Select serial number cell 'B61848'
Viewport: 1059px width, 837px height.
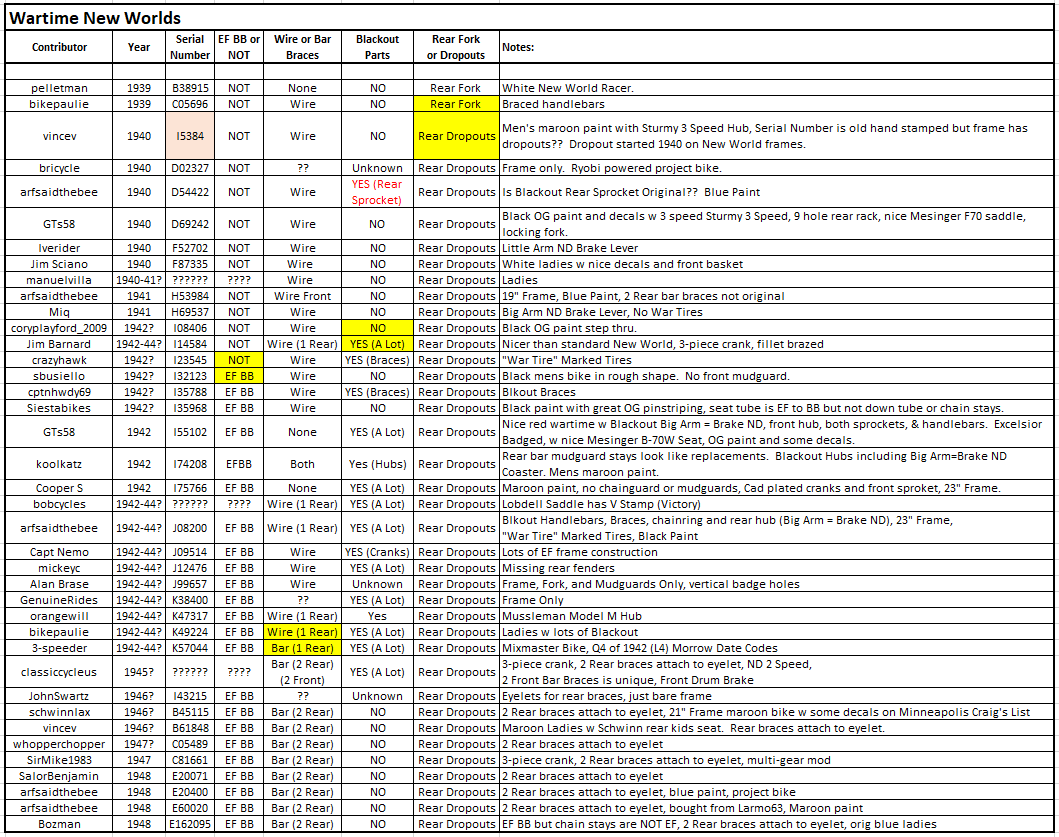[190, 728]
